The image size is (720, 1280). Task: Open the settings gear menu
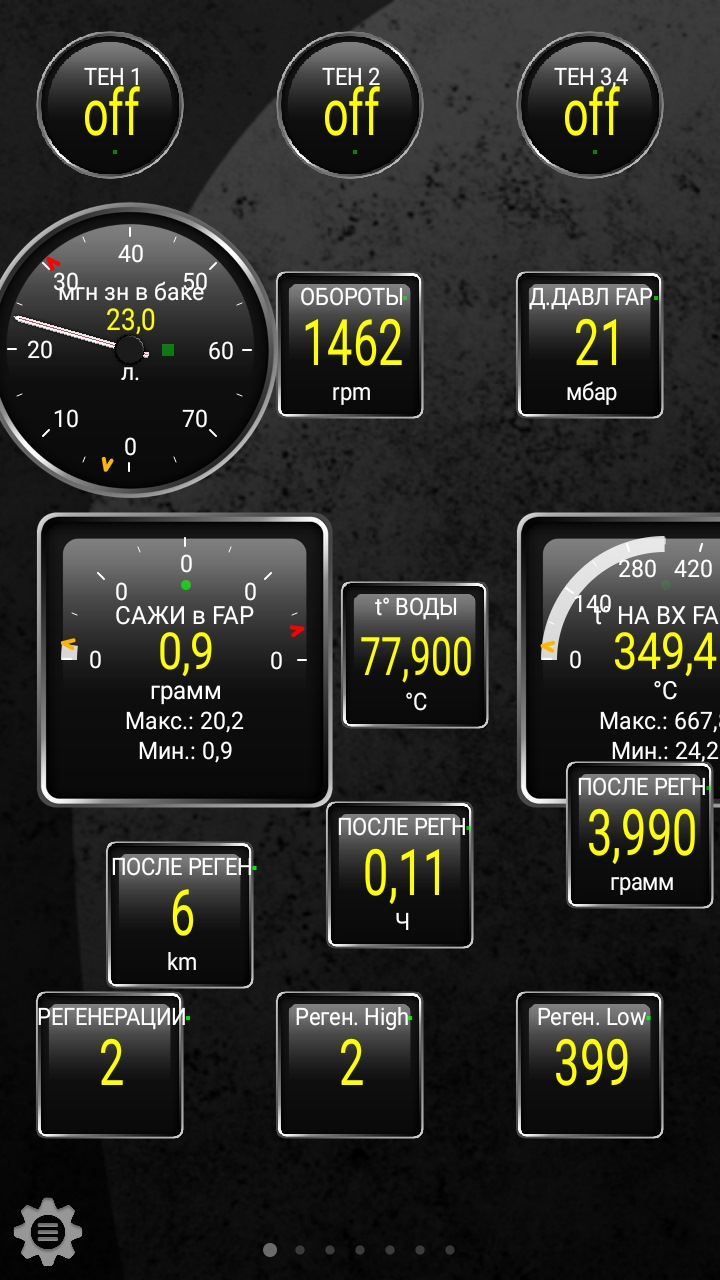pyautogui.click(x=47, y=1232)
